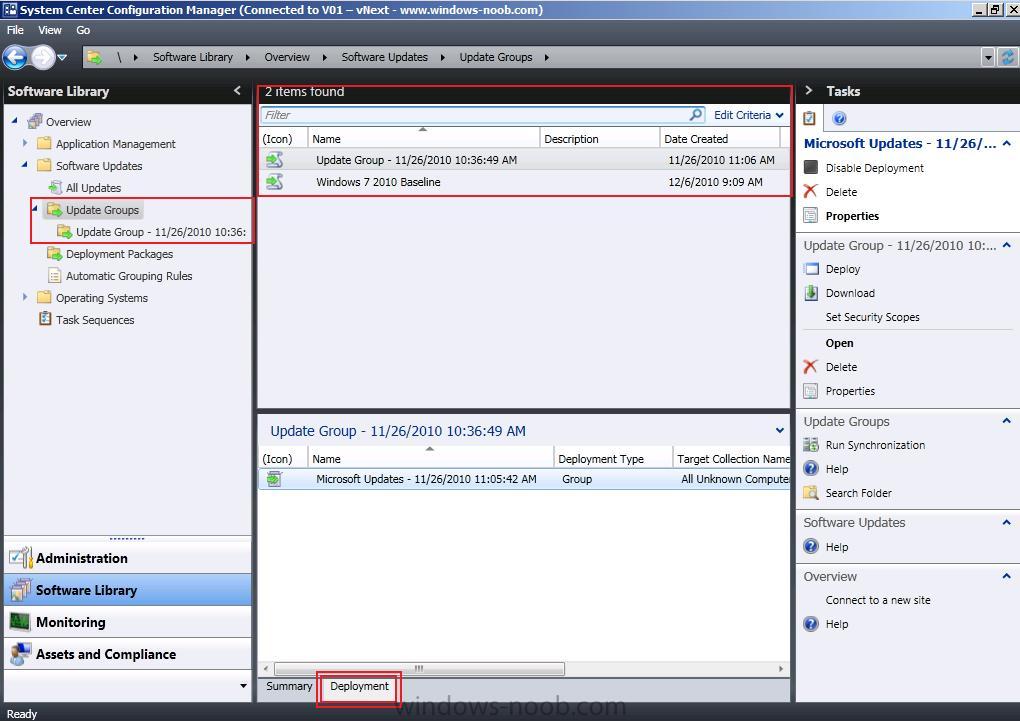
Task: Click the magnifier search icon in the Filter box
Action: (x=695, y=115)
